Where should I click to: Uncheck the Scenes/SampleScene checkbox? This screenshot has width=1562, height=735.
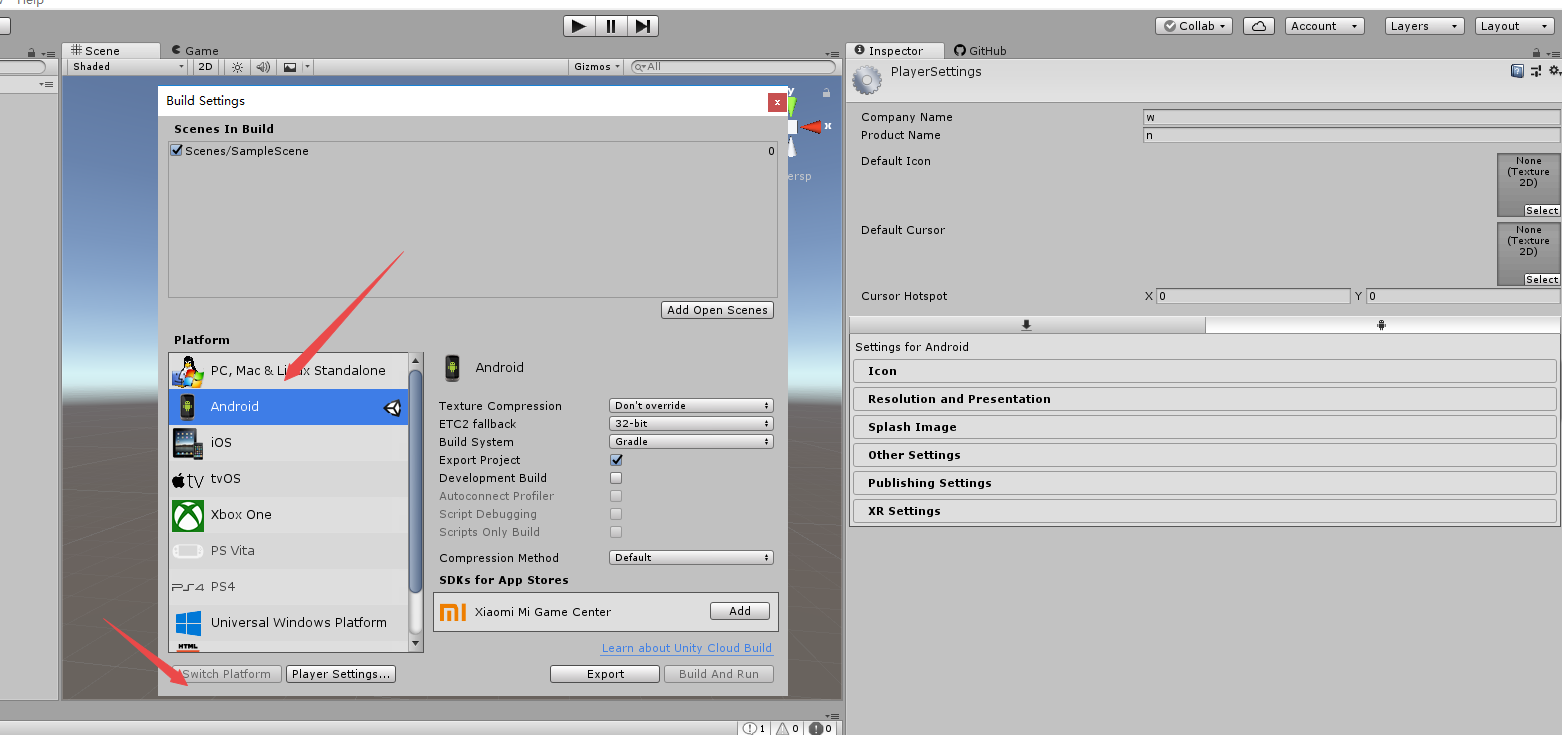pyautogui.click(x=177, y=151)
